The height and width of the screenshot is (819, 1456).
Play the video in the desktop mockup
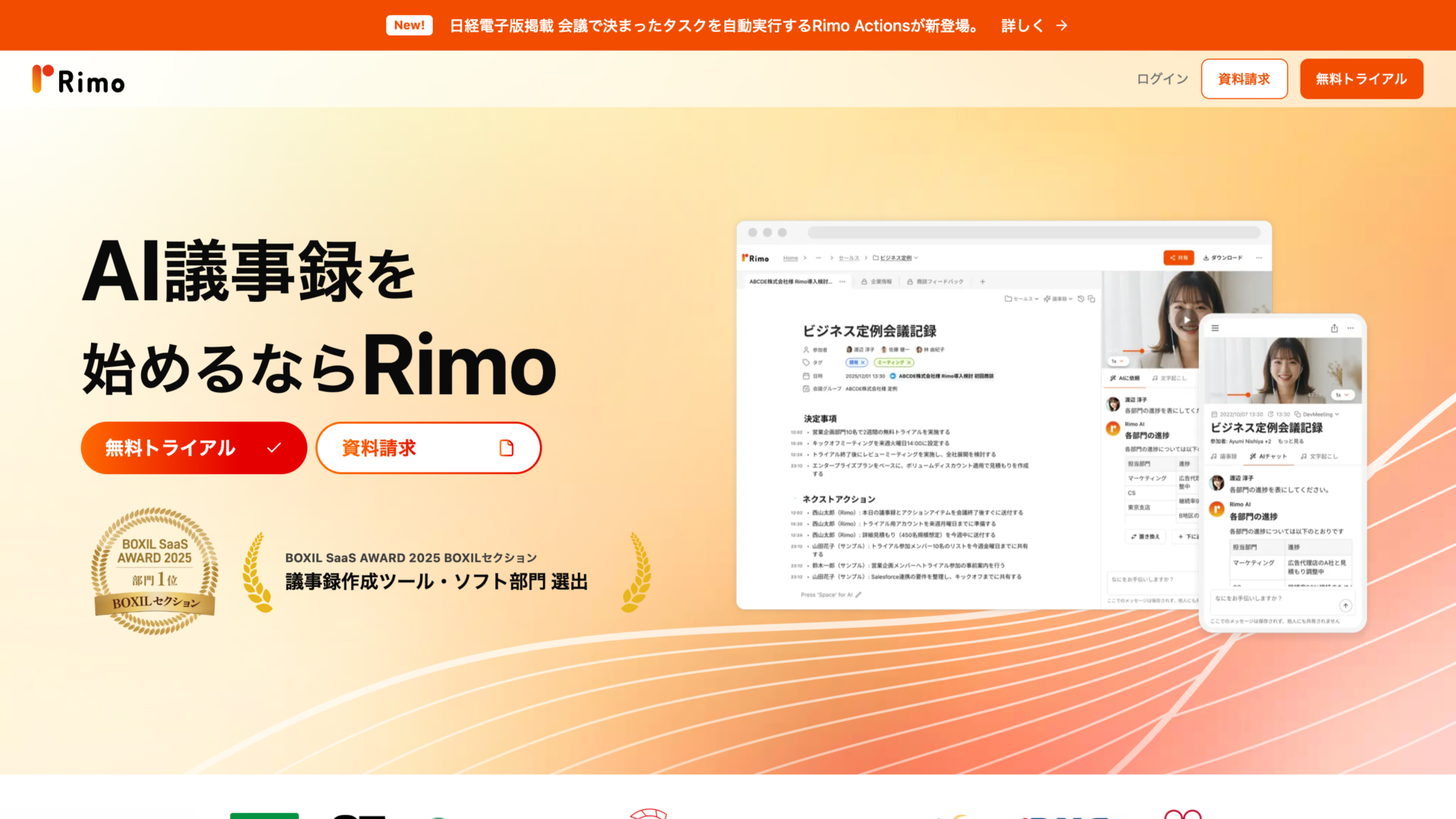[1187, 319]
